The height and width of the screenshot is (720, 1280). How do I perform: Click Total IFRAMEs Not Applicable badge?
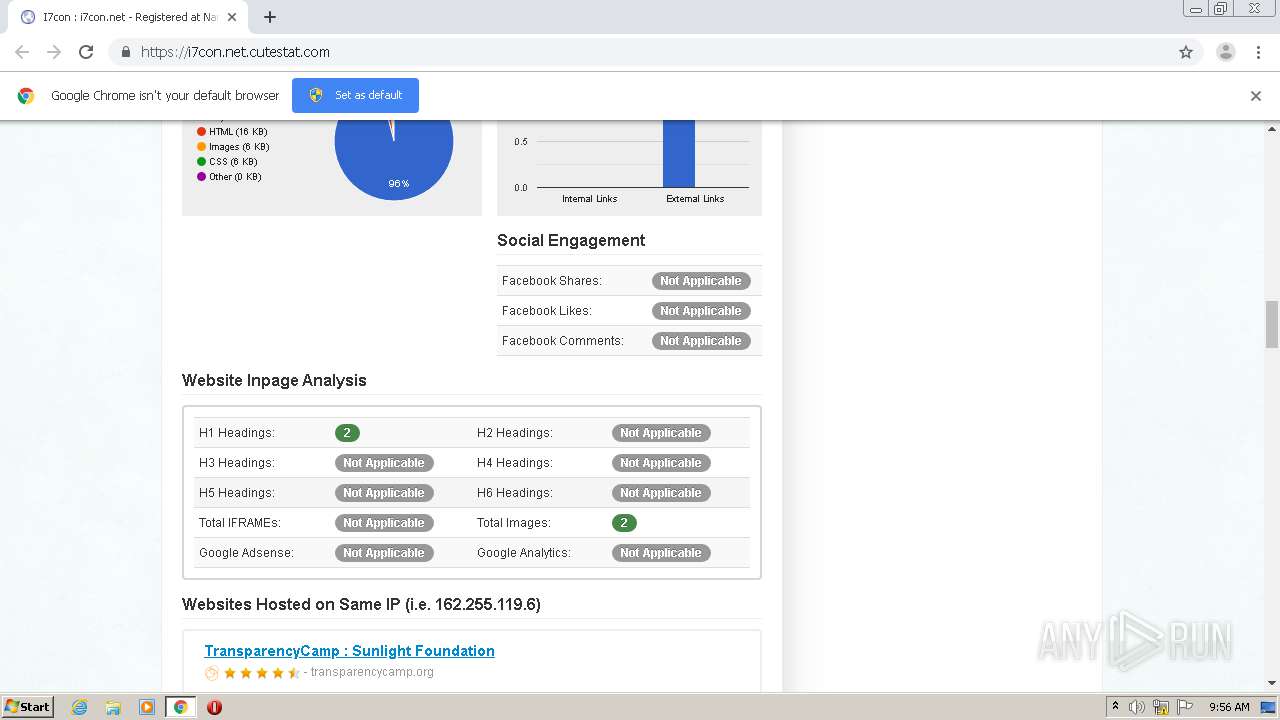(384, 523)
